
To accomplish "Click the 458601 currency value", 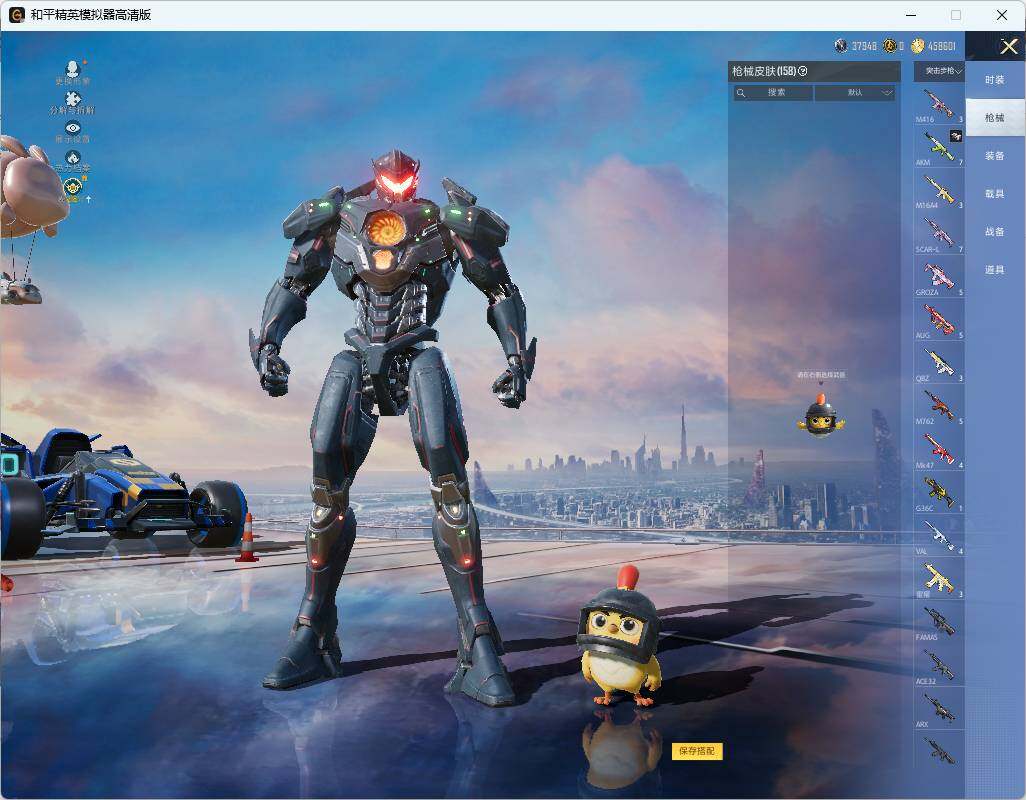I will 942,46.
